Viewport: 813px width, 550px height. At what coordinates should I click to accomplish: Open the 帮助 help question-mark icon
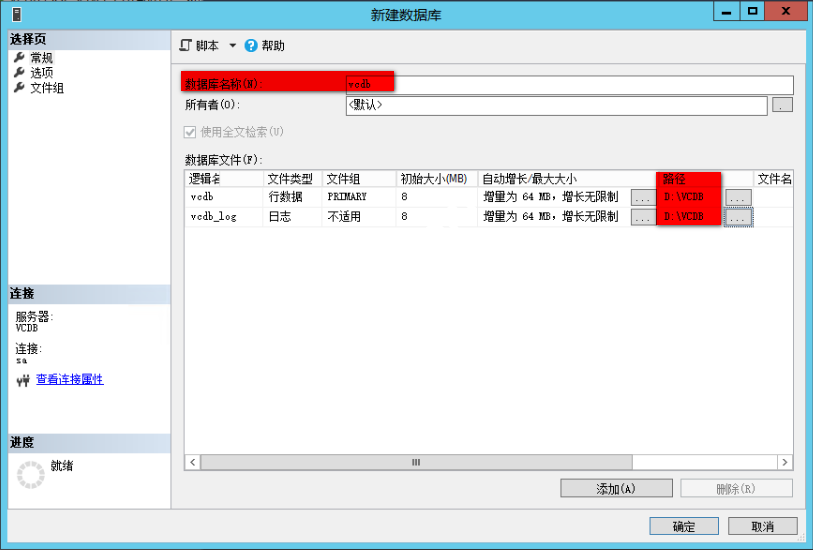point(251,46)
